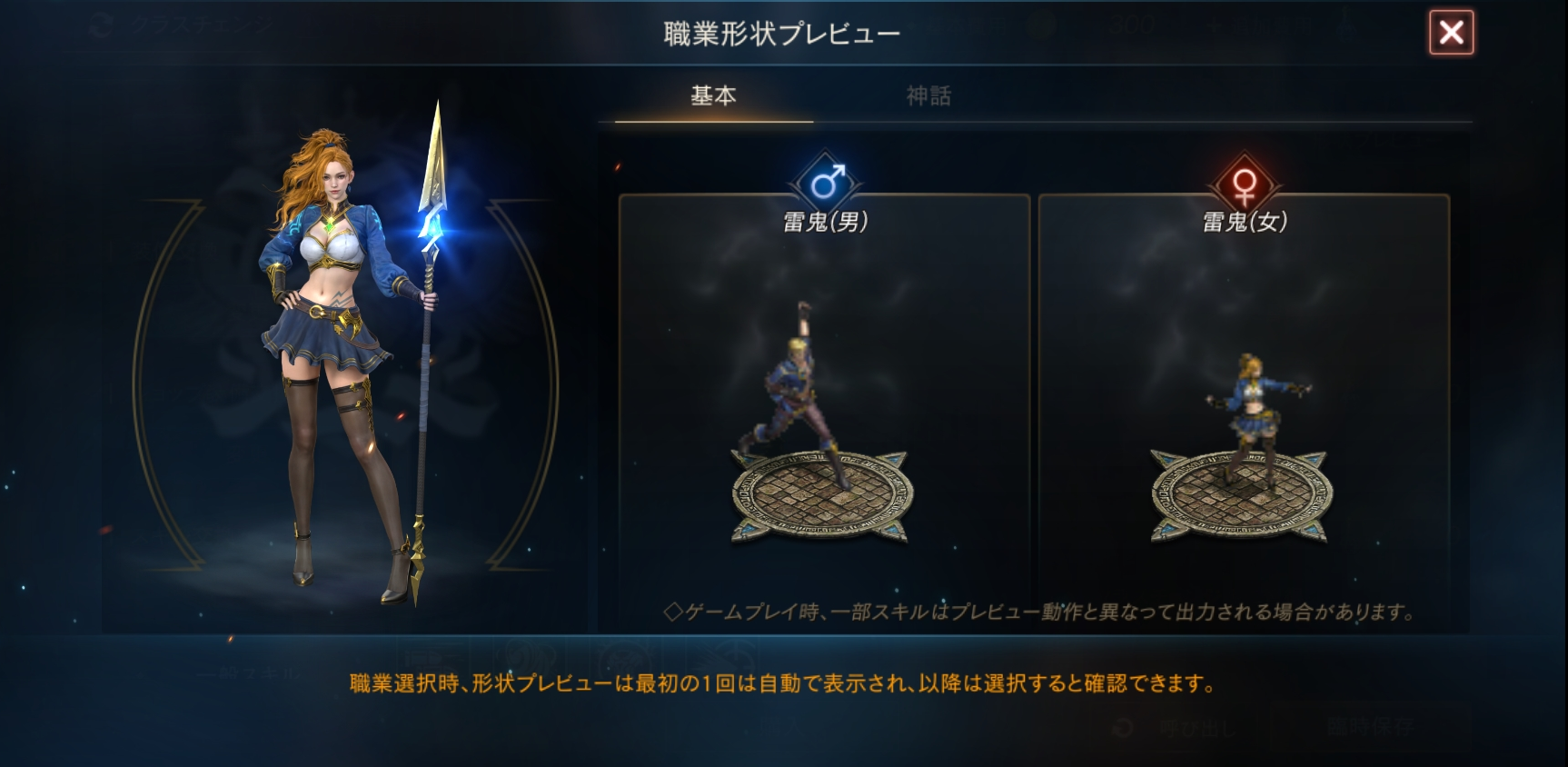Select the blue male gender symbol icon

pos(827,183)
